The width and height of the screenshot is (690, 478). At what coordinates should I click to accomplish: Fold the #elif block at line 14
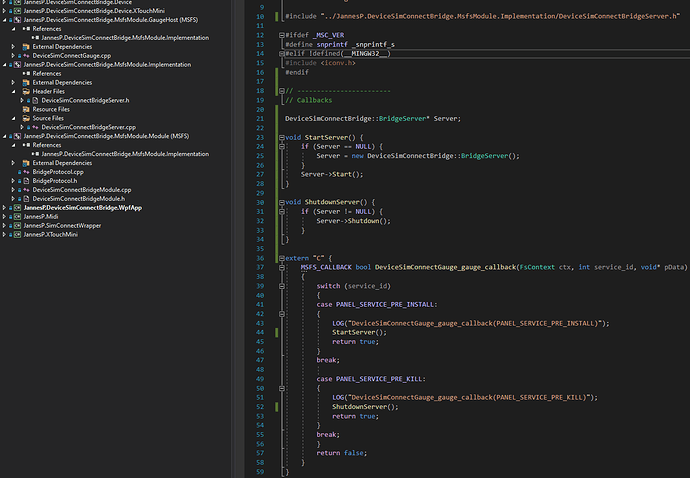(x=282, y=54)
